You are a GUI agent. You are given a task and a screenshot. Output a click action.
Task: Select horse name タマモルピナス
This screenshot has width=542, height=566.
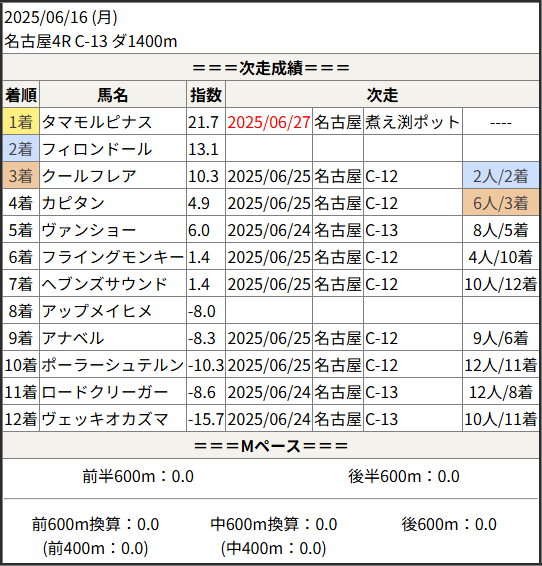97,122
